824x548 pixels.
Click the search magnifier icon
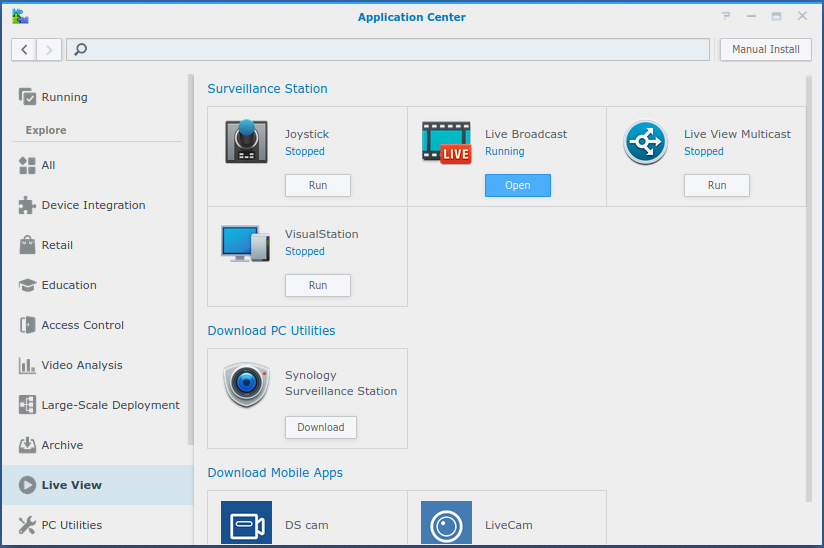[80, 49]
